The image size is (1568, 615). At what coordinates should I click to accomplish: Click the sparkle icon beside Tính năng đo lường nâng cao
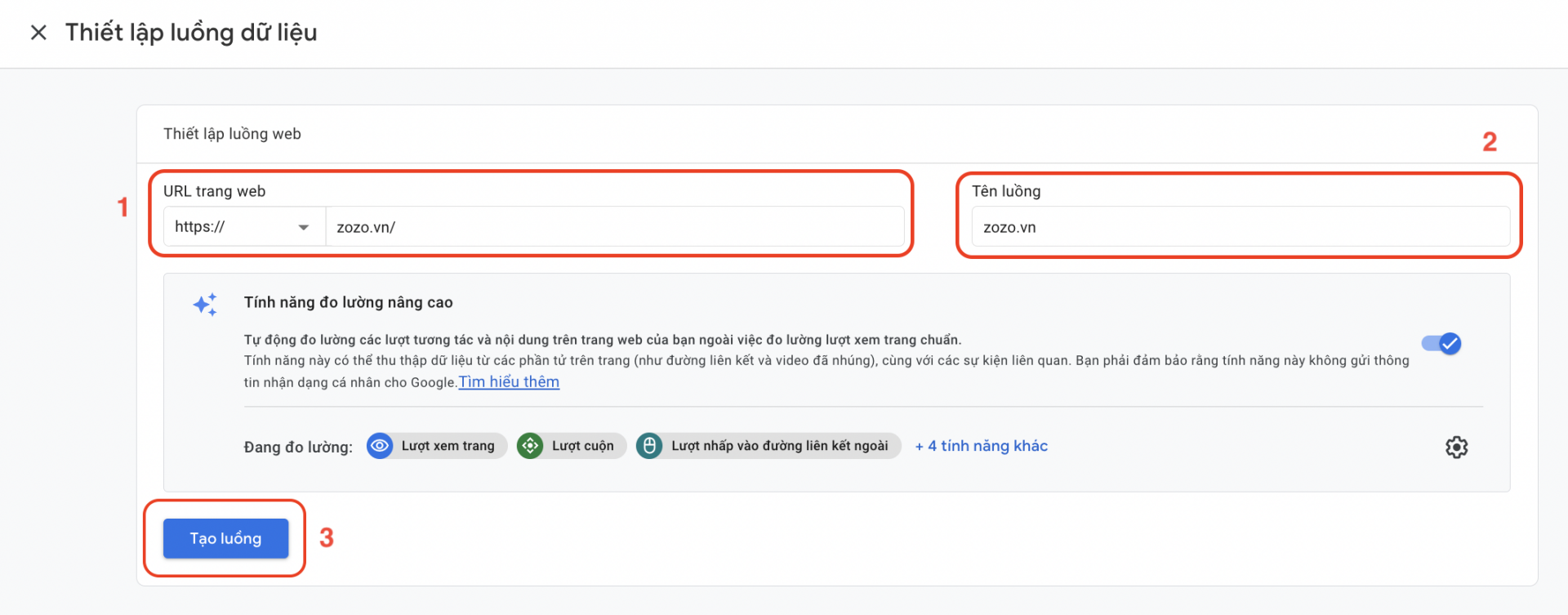pyautogui.click(x=205, y=305)
